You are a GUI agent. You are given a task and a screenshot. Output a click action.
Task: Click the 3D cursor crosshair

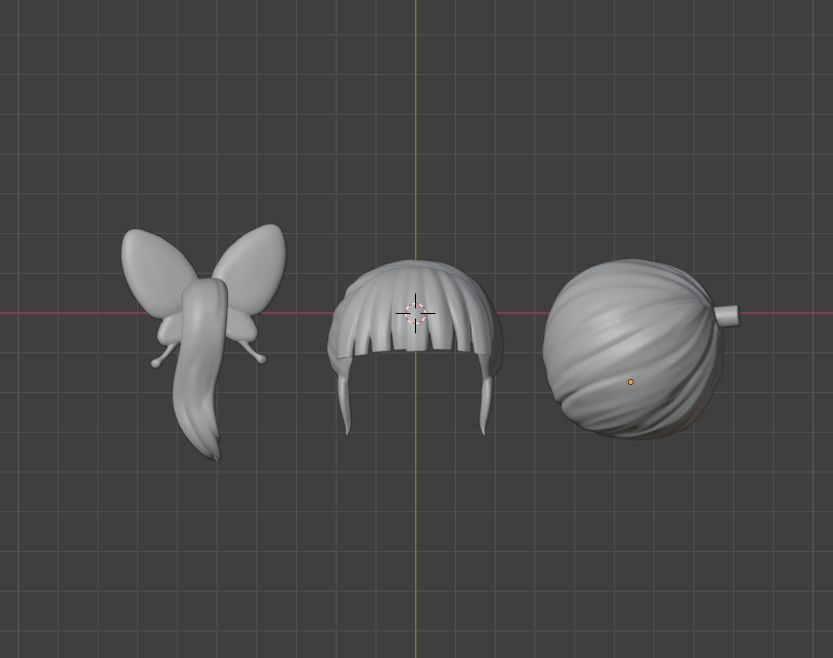click(x=416, y=313)
